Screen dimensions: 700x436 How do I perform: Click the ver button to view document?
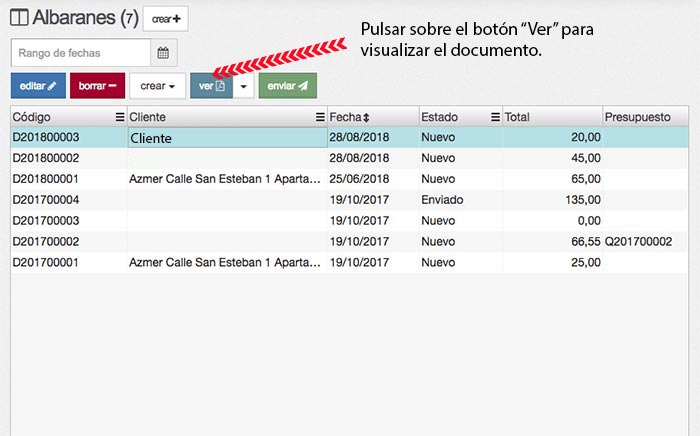[212, 86]
